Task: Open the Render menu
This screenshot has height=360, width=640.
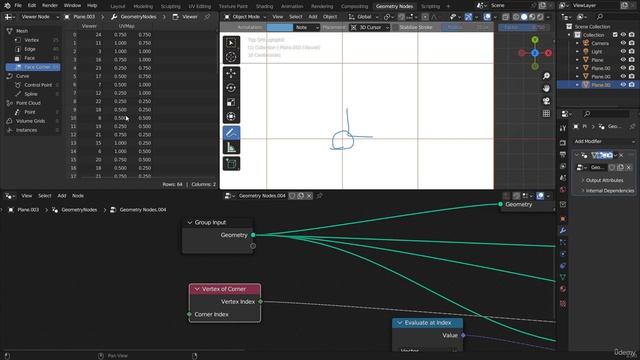Action: click(x=50, y=6)
